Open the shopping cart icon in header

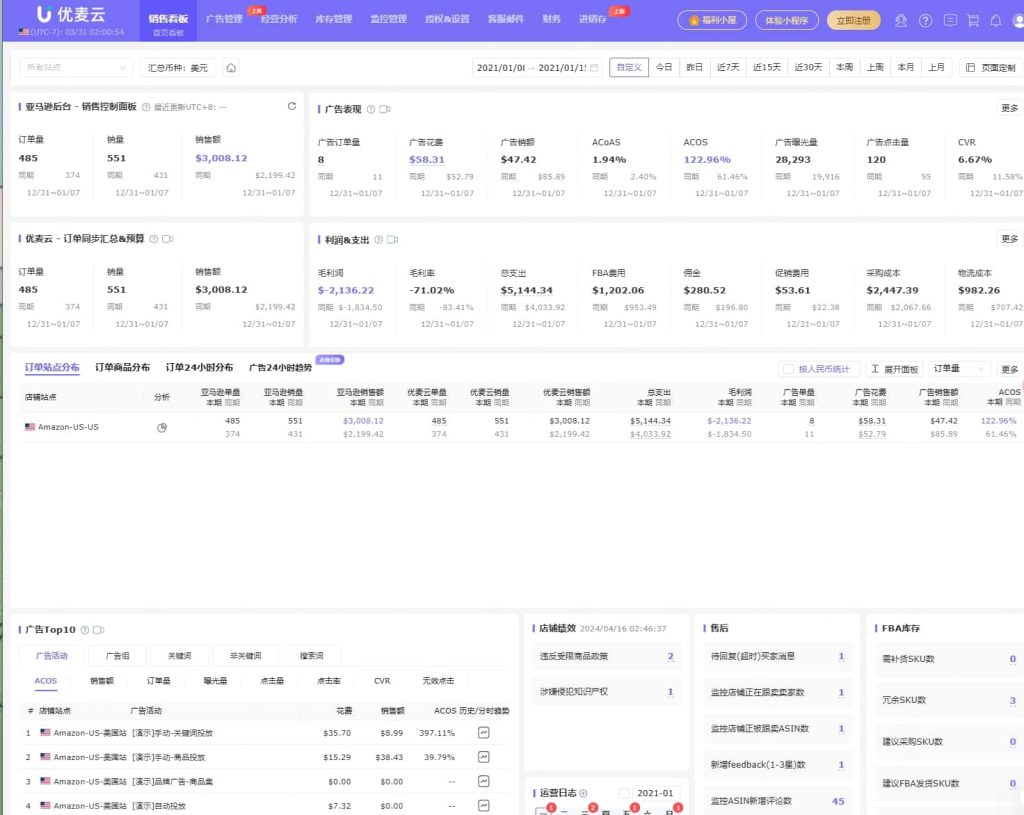coord(972,20)
